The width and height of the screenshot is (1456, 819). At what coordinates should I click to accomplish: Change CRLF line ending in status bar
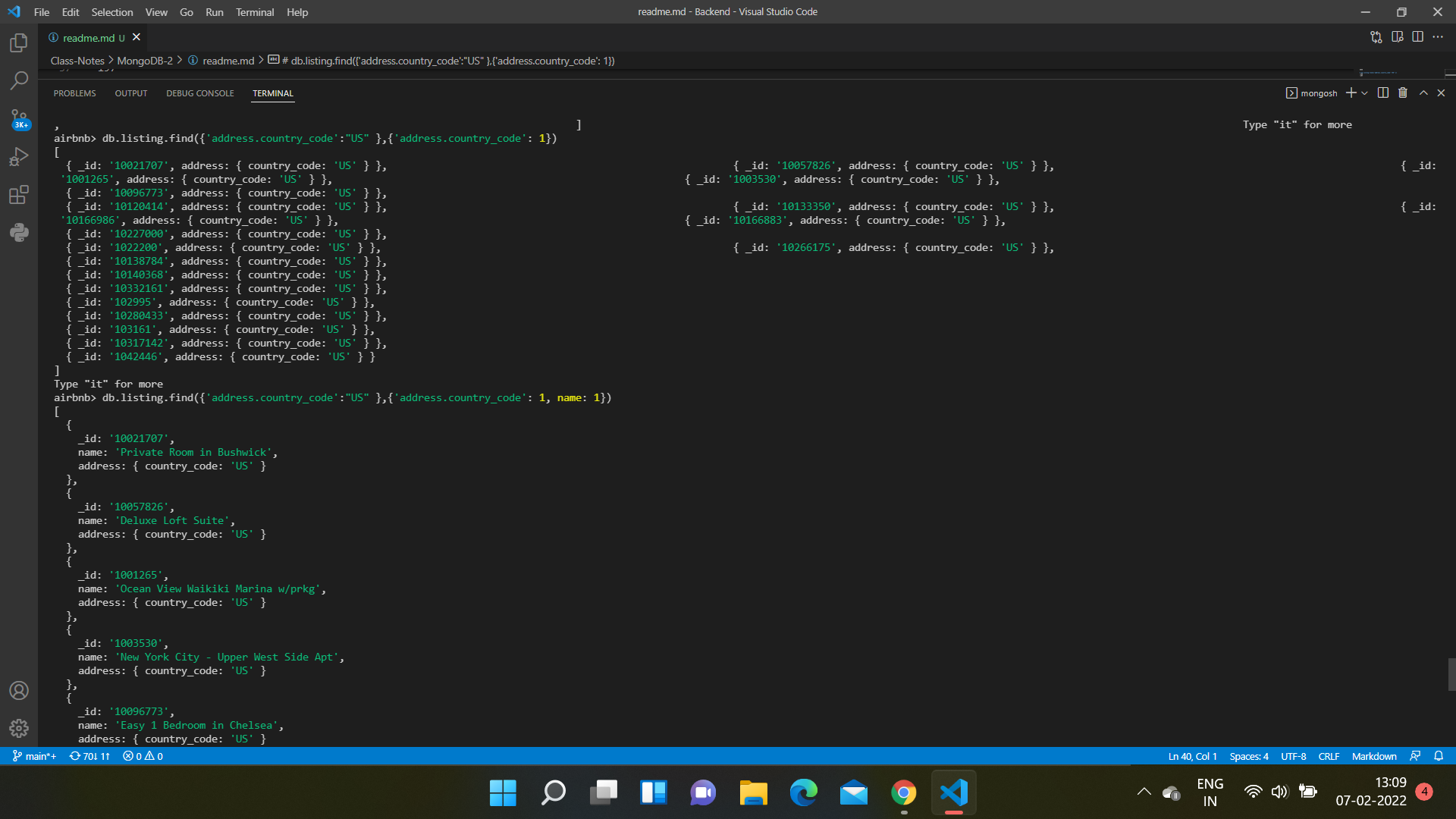click(x=1329, y=756)
